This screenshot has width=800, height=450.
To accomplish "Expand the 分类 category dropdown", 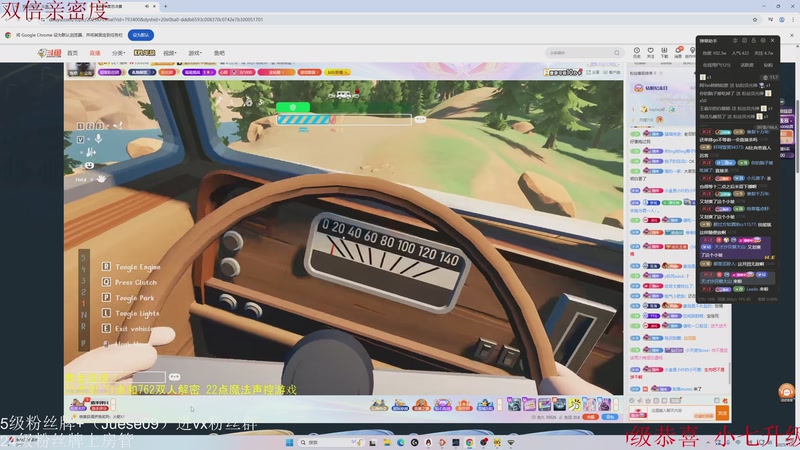I will point(118,53).
